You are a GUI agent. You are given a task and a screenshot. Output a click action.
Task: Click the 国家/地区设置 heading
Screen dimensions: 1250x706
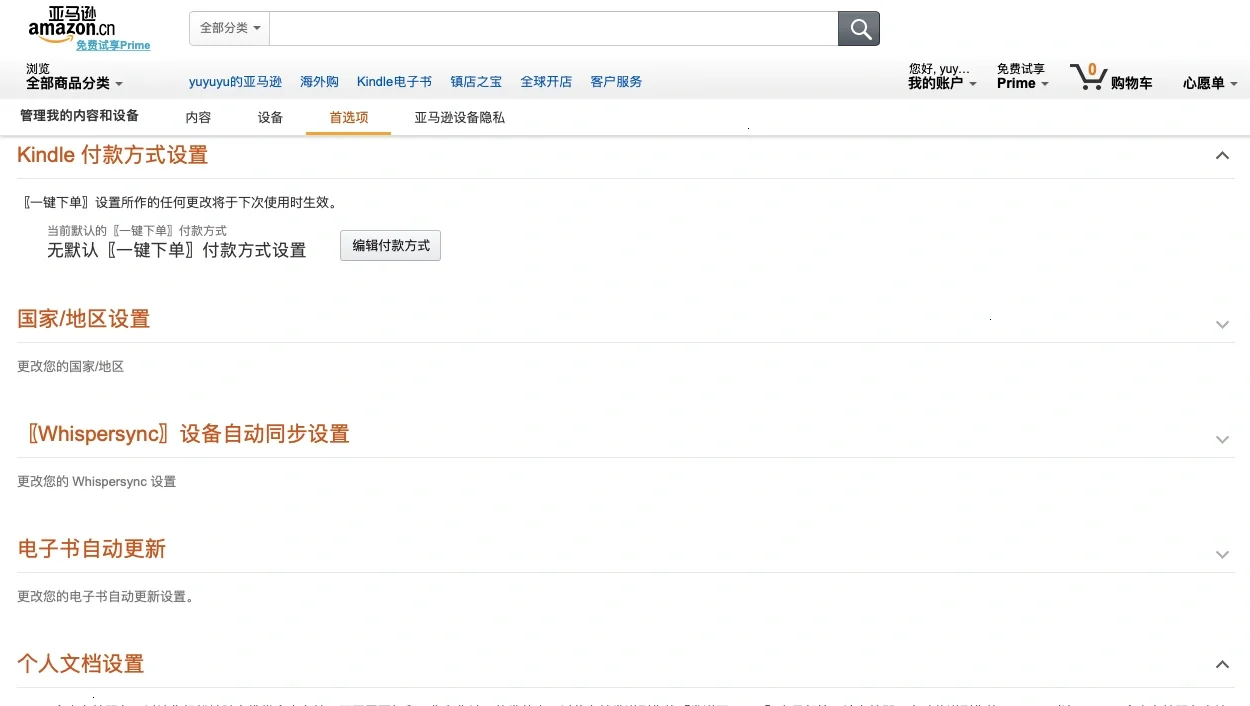[x=84, y=319]
